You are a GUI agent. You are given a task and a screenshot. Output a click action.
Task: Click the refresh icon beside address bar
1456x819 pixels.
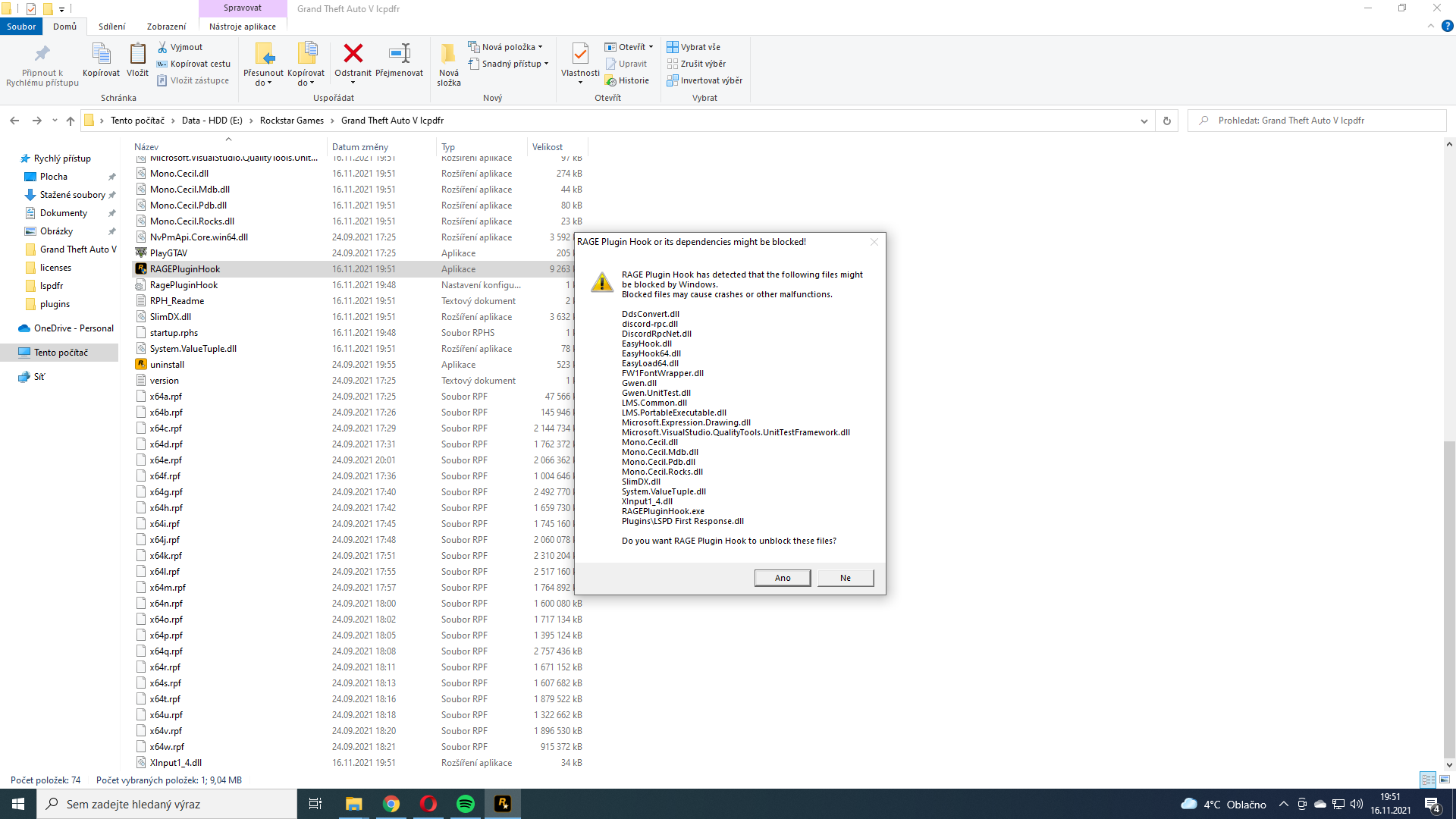(1167, 121)
